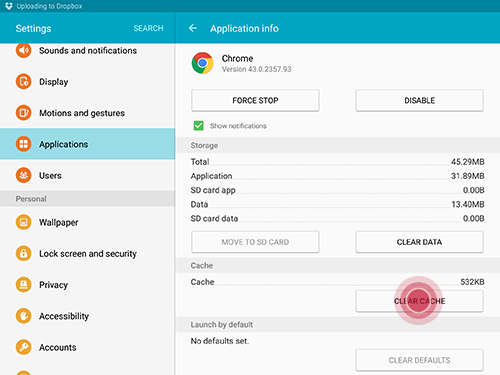
Task: Tap the No defaults set text
Action: (x=220, y=341)
